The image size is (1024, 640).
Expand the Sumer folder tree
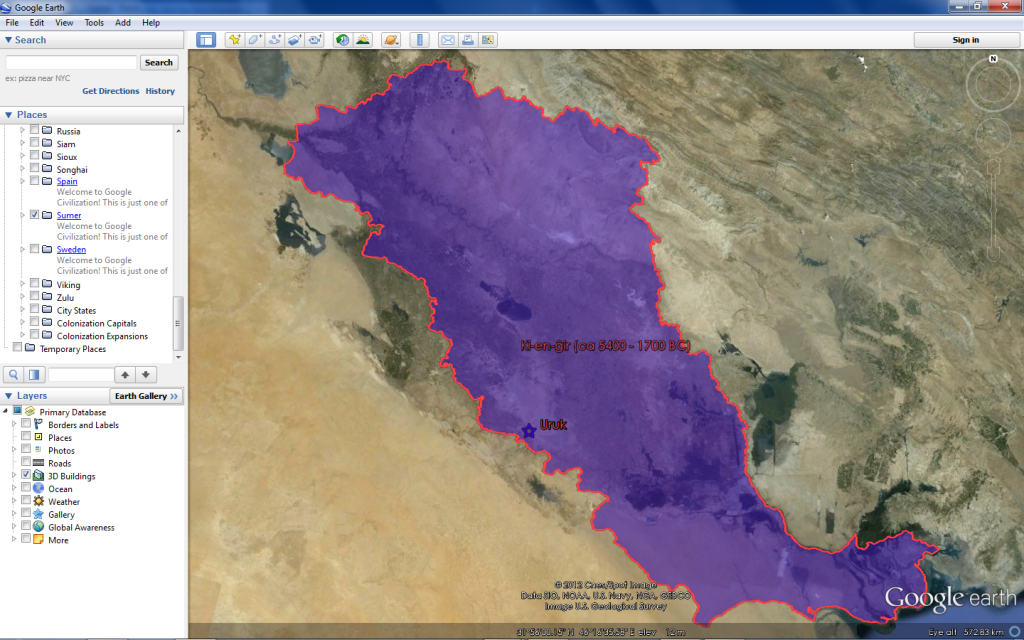point(23,215)
